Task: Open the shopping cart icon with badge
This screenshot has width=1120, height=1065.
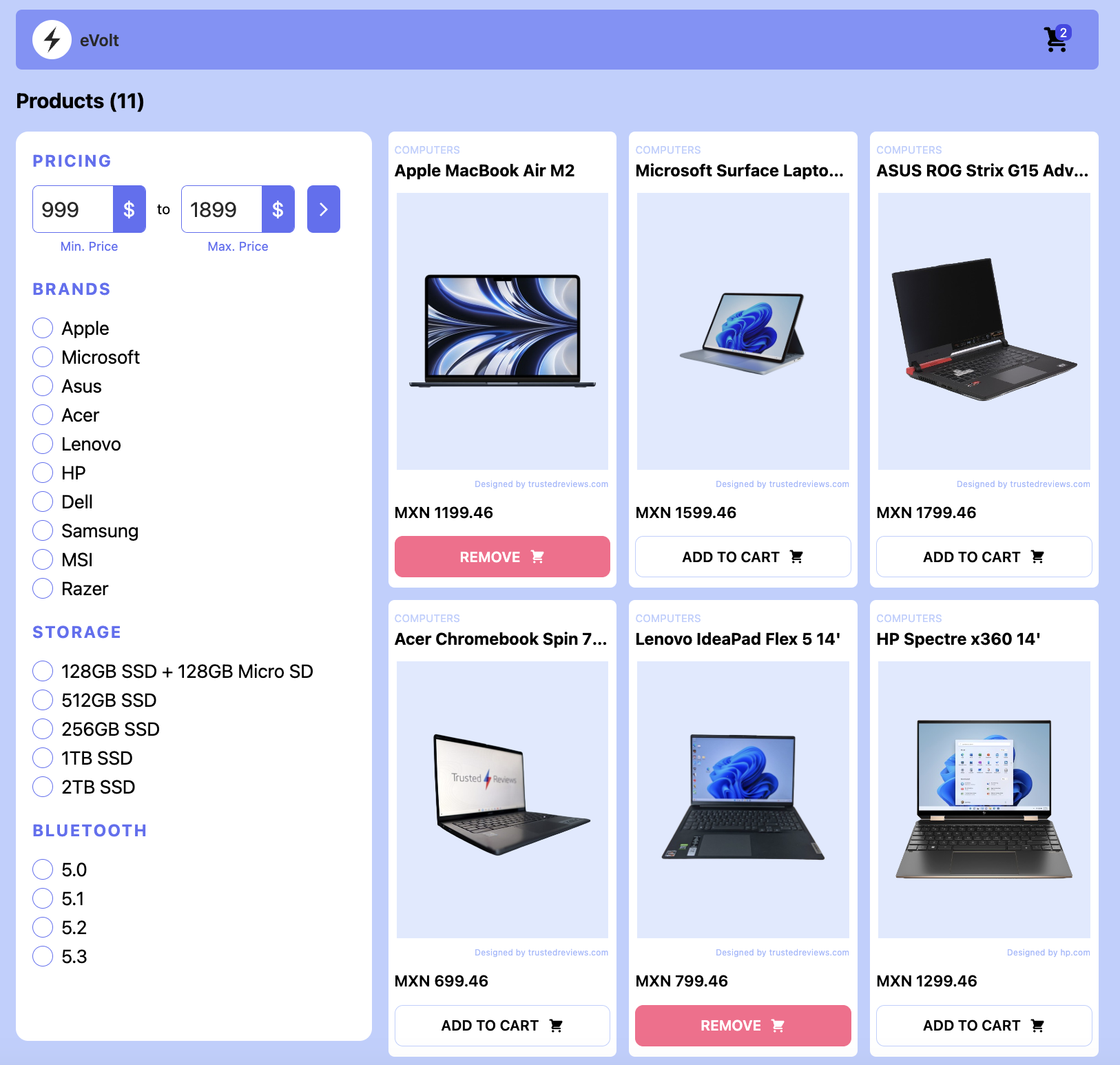Action: [1057, 39]
